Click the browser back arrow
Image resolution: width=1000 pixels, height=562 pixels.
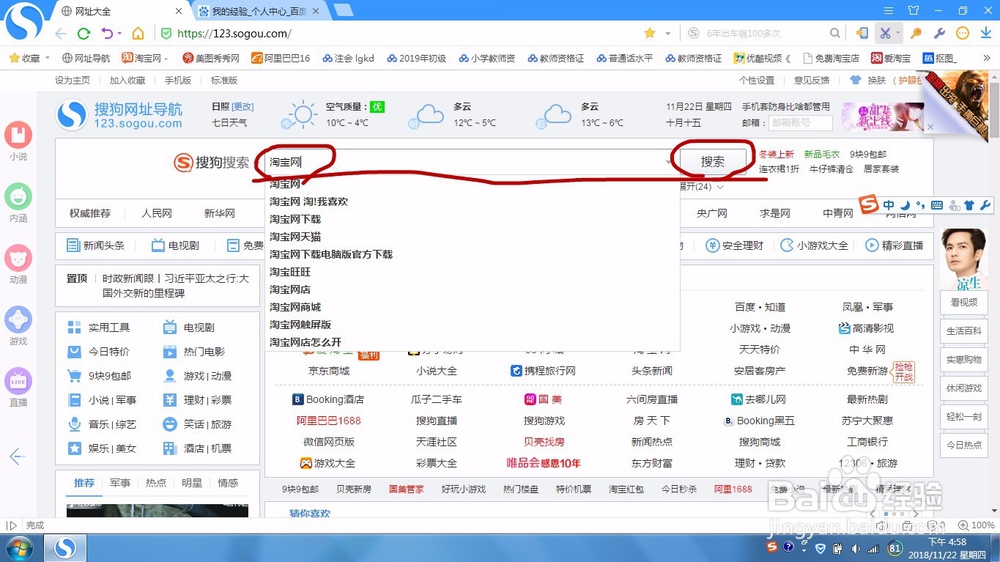61,33
